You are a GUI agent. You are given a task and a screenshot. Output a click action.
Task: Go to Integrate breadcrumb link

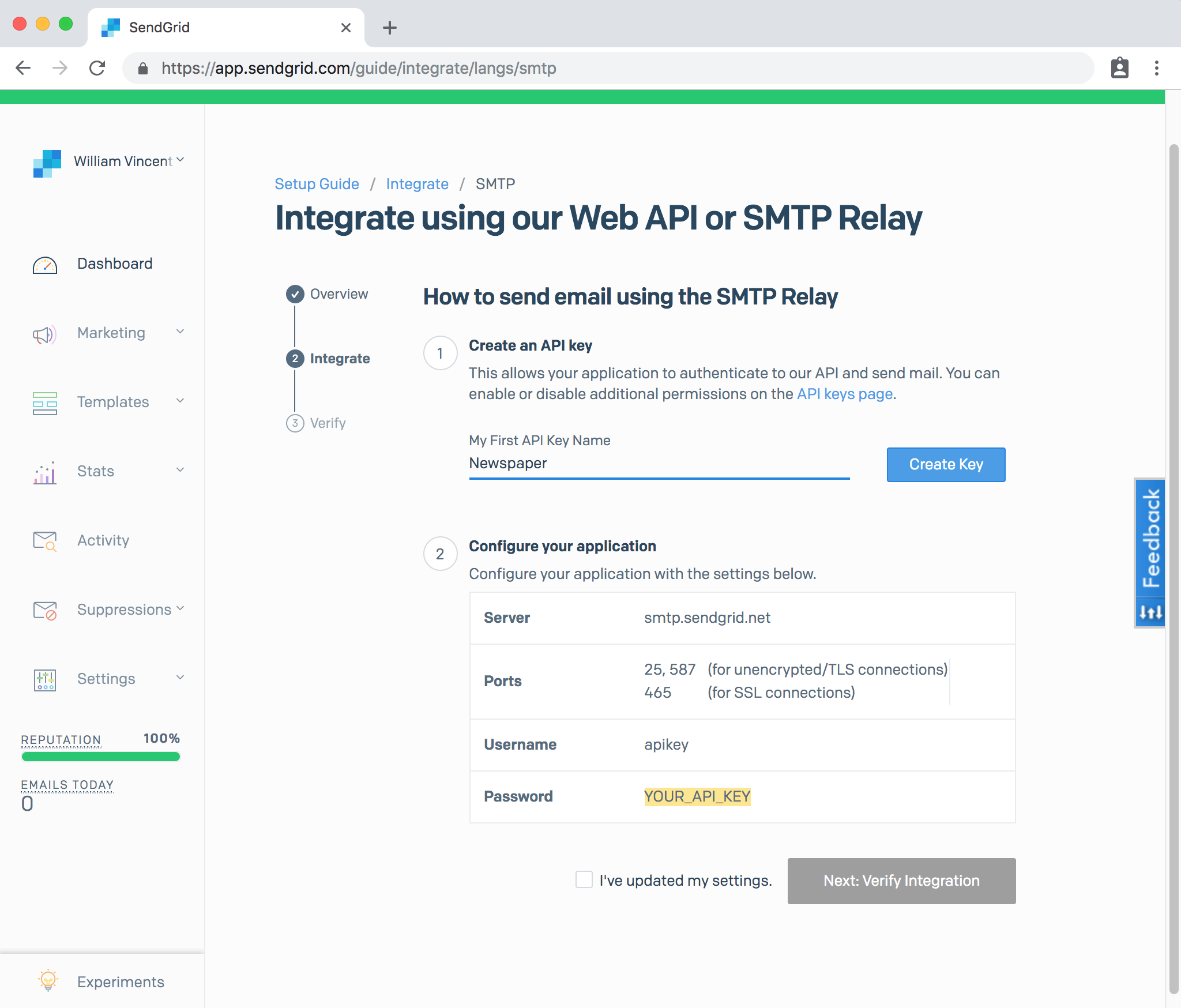[417, 184]
